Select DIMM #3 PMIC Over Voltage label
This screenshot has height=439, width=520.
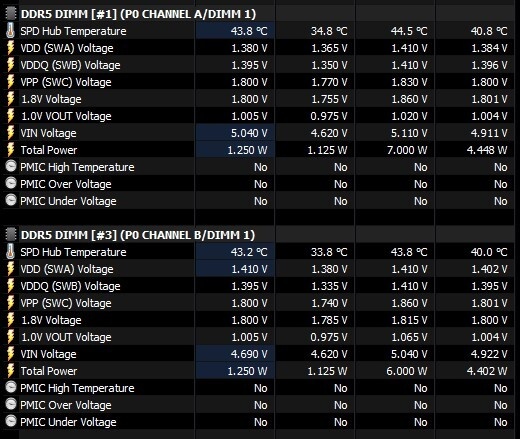click(66, 405)
